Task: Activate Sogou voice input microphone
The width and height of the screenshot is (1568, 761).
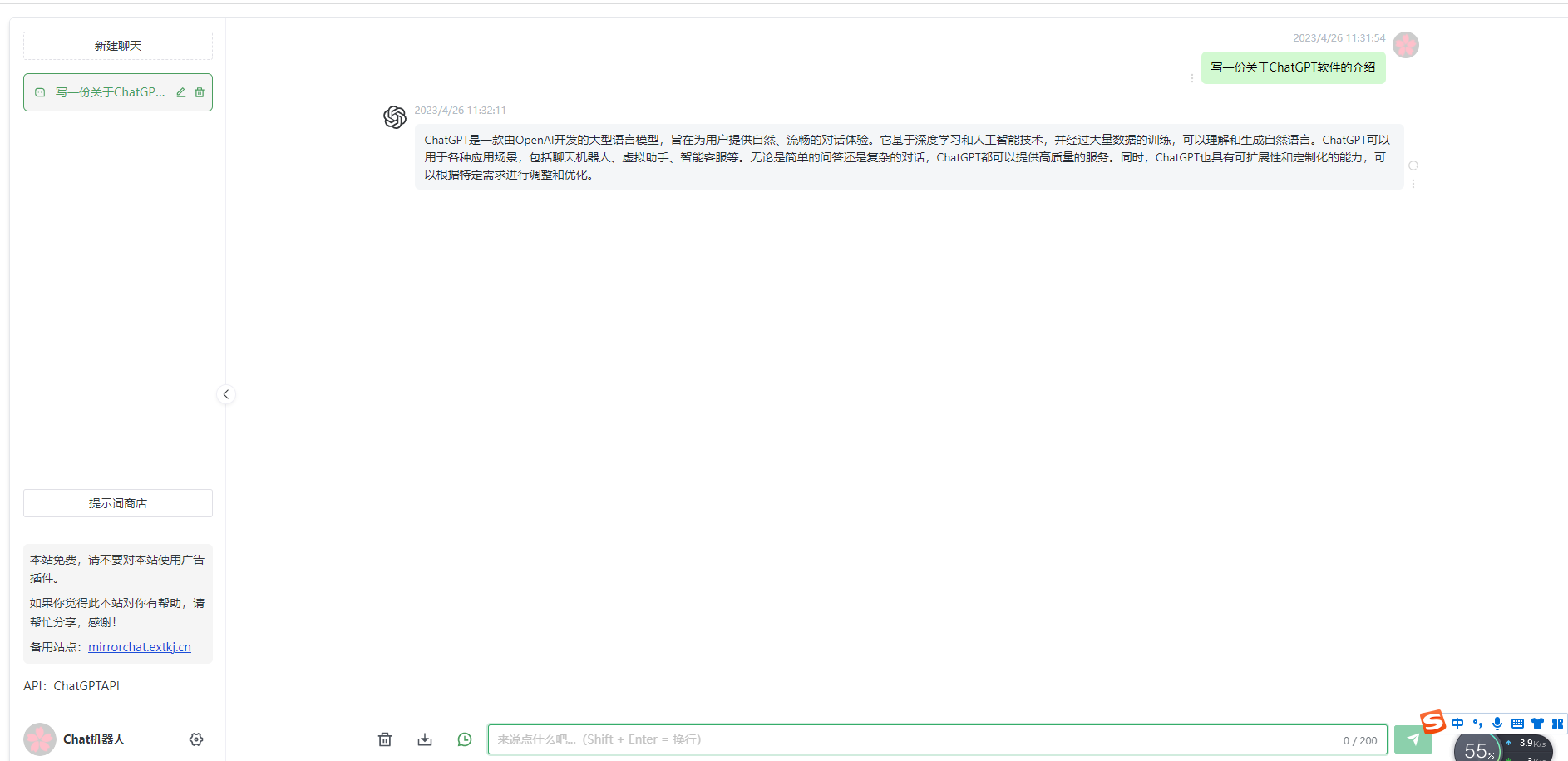Action: [1497, 724]
